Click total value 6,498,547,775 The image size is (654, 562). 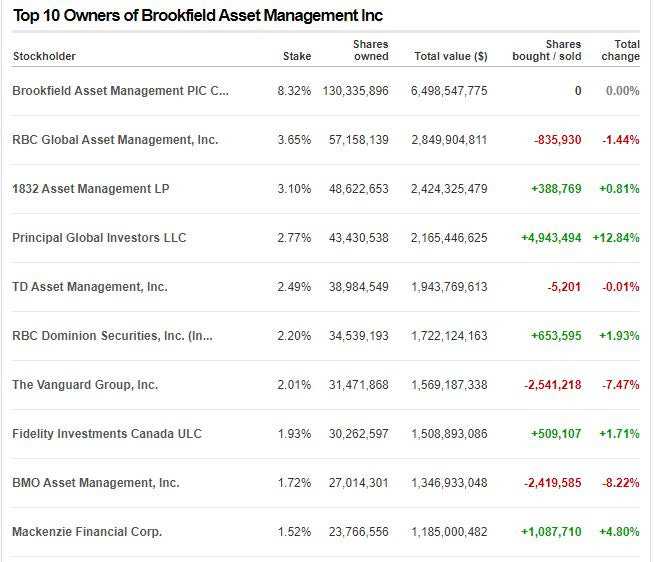[x=449, y=91]
